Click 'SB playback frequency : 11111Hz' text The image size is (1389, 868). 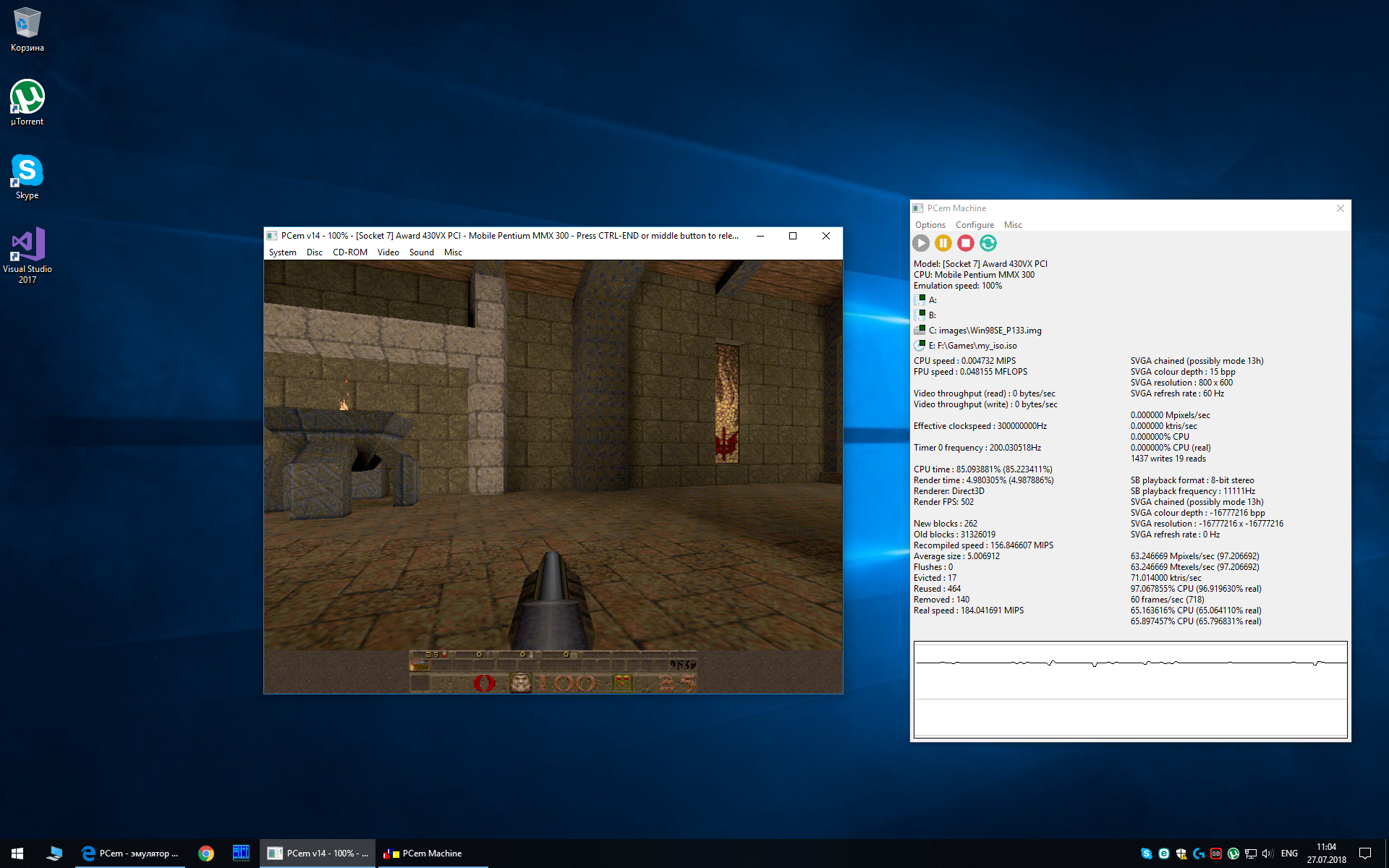click(1193, 491)
